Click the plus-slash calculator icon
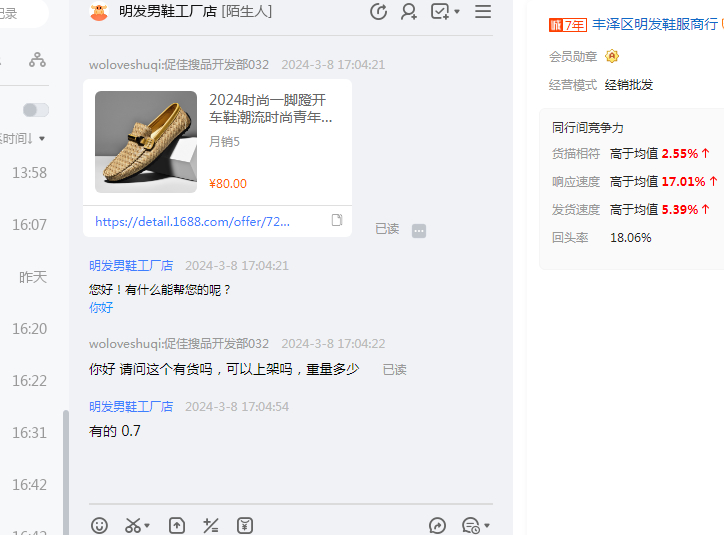 (210, 525)
